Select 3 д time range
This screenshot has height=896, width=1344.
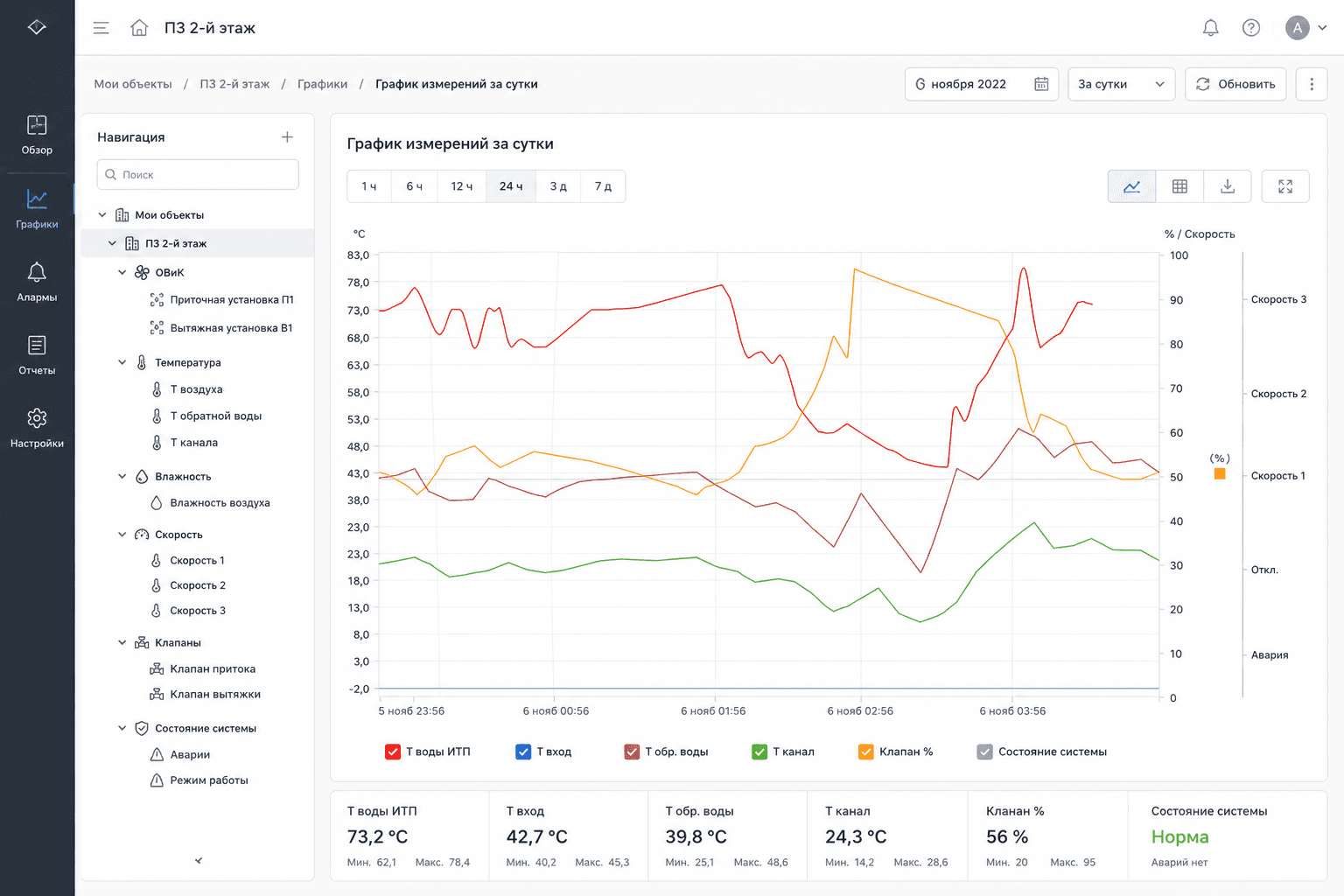coord(558,186)
